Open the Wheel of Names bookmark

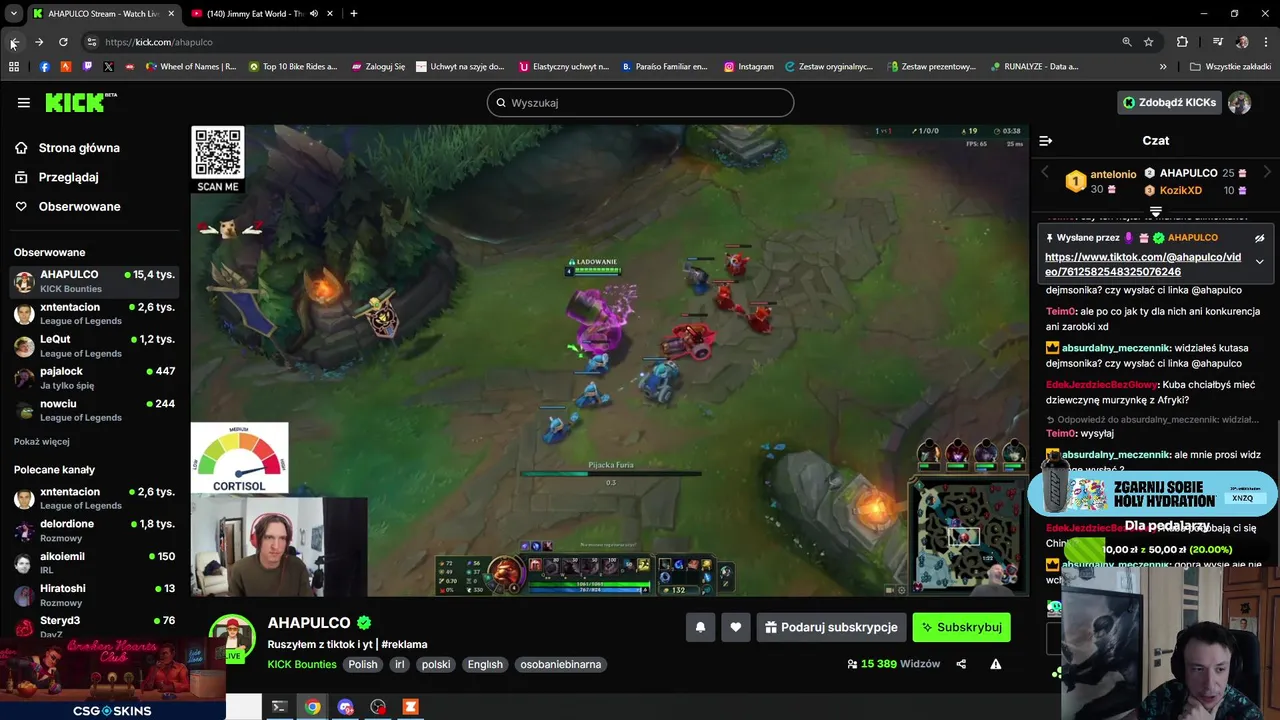coord(191,67)
